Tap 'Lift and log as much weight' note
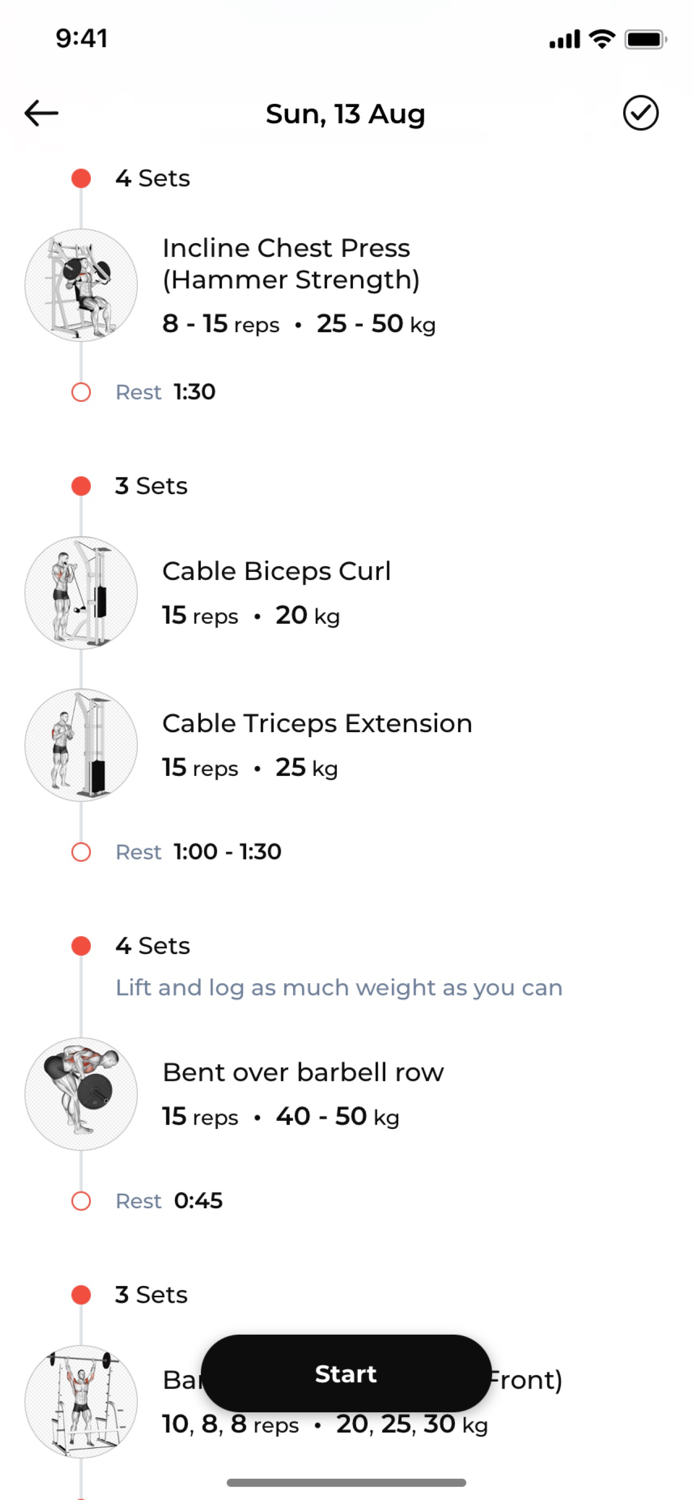 (339, 987)
